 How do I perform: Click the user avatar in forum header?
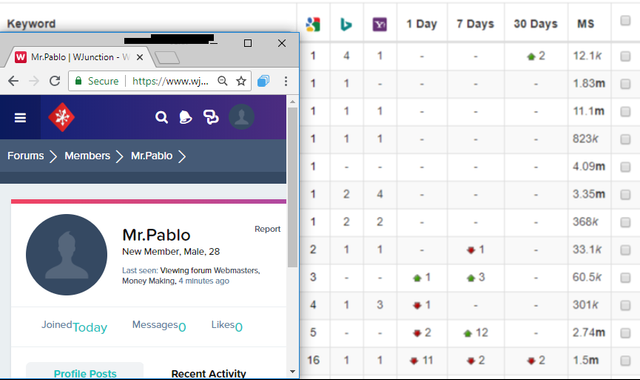coord(241,117)
